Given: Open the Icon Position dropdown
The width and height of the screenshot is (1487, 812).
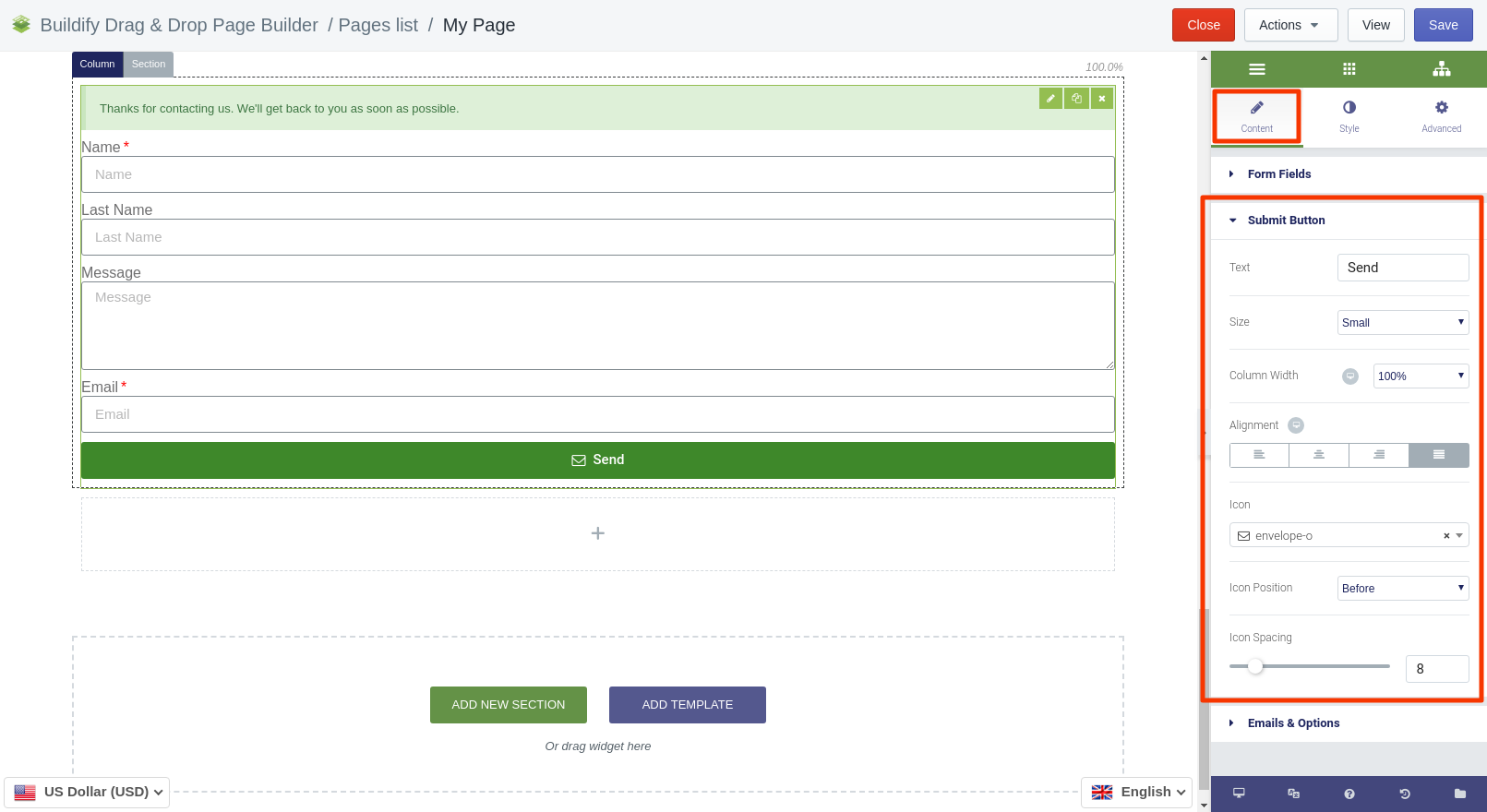Looking at the screenshot, I should (x=1402, y=588).
